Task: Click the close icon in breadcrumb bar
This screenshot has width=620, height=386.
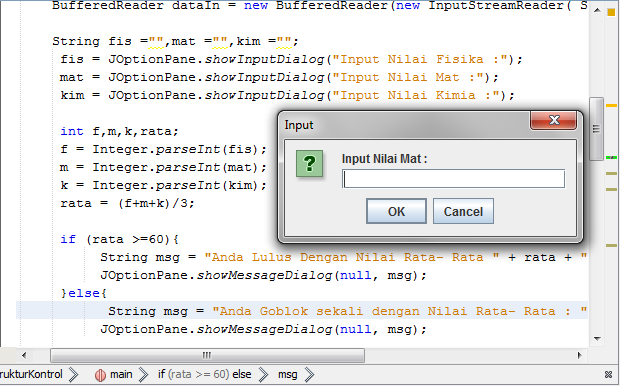Action: (609, 375)
